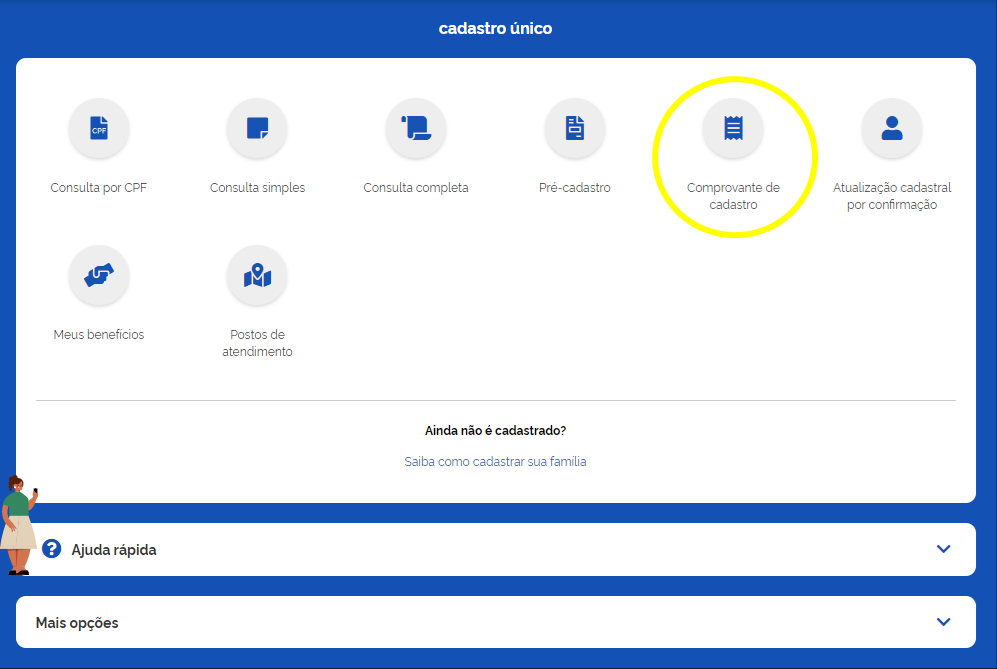Click the woman holding phone illustration

pos(18,525)
